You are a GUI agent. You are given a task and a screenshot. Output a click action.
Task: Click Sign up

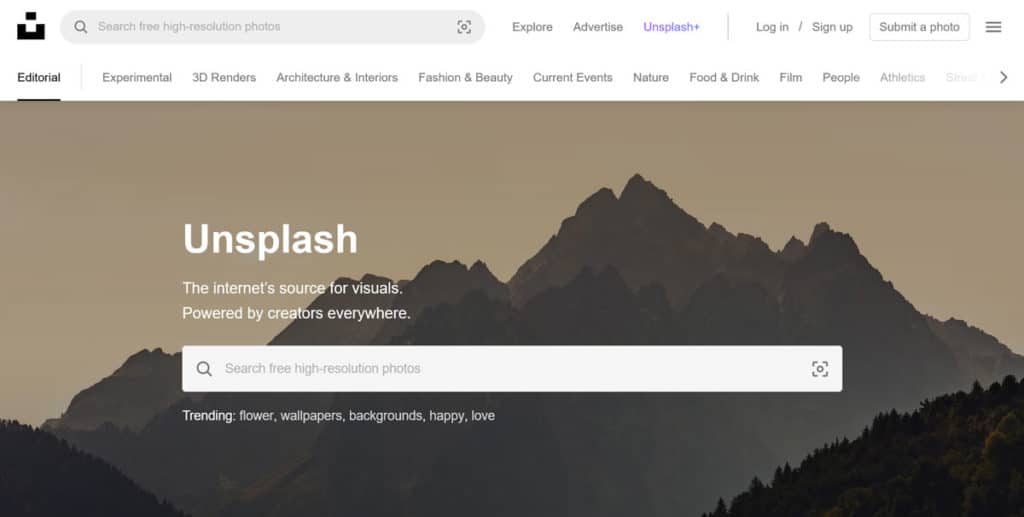point(832,27)
